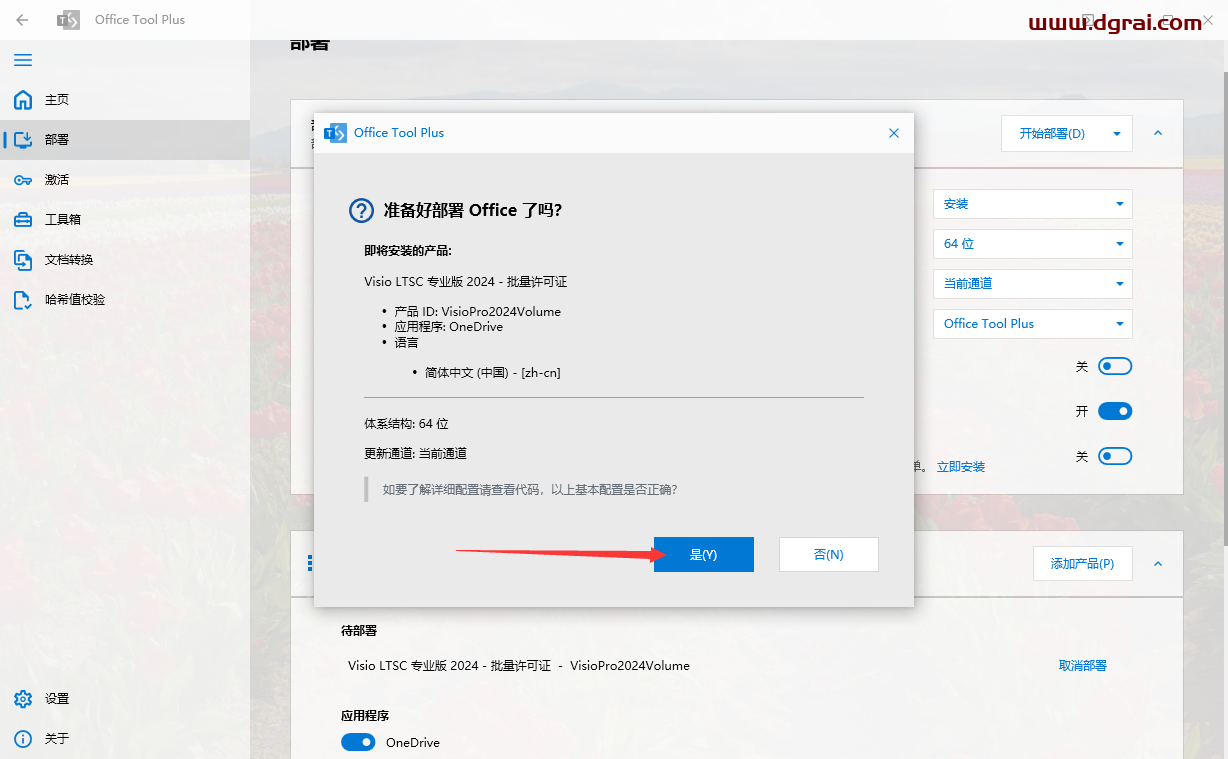Click the 体系结构: 64 位 text

[x=406, y=424]
